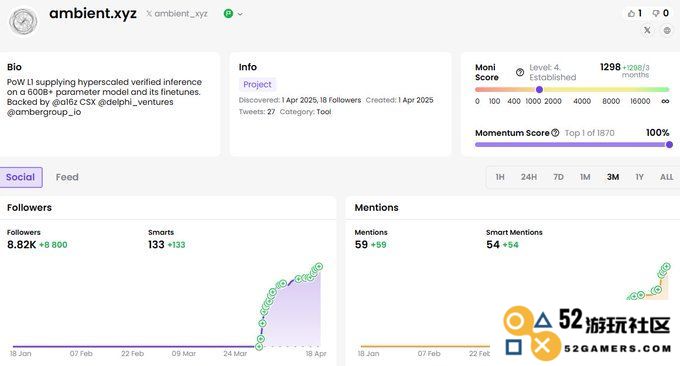Click the Moni Score help icon

(520, 72)
